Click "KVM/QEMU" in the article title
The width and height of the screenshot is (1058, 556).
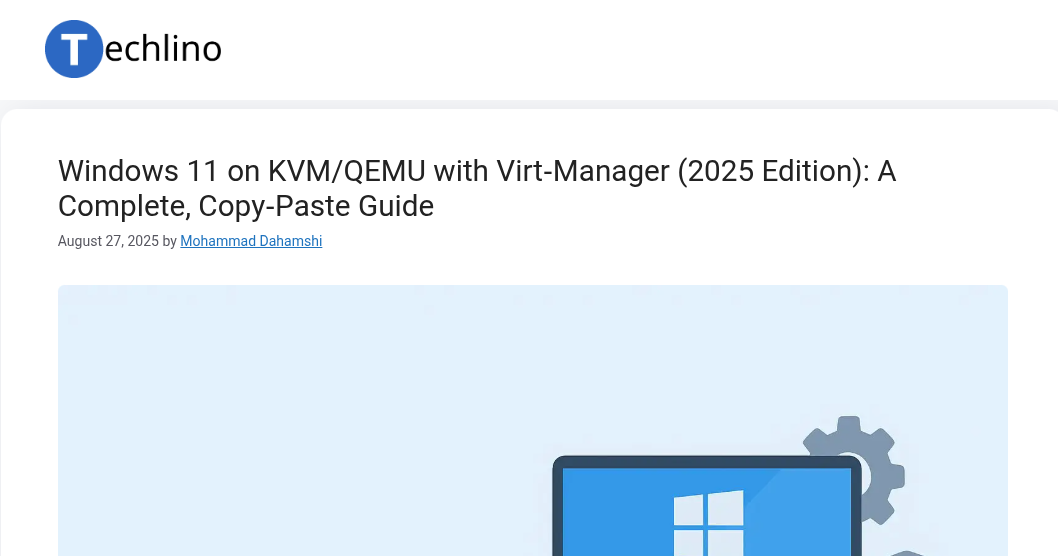click(x=347, y=171)
